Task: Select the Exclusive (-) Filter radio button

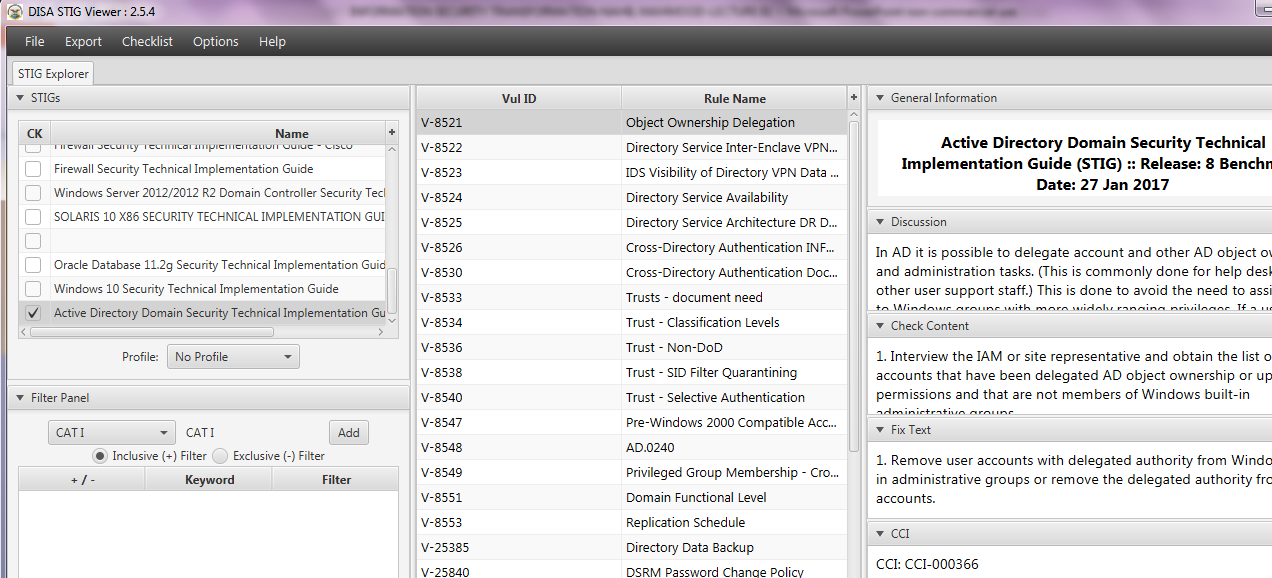Action: tap(220, 456)
